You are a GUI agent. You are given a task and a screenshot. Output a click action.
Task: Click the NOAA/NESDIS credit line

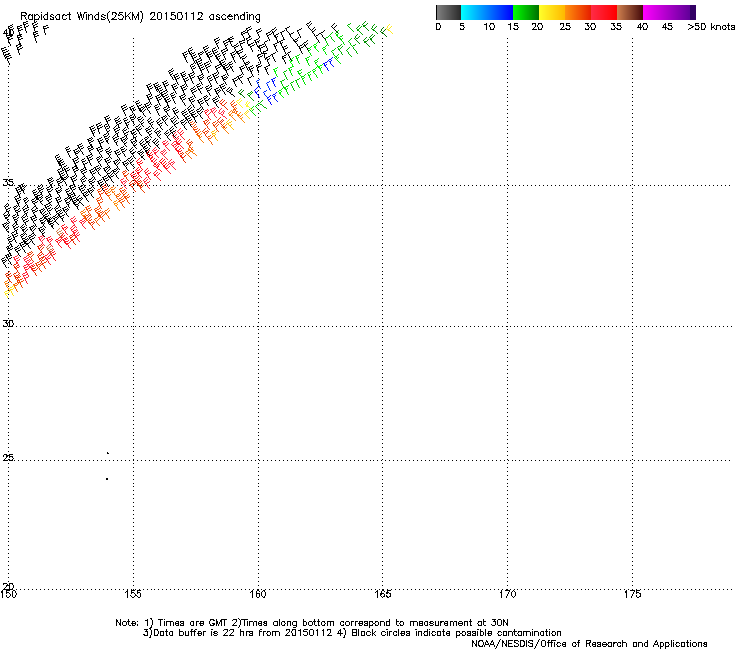(x=589, y=644)
